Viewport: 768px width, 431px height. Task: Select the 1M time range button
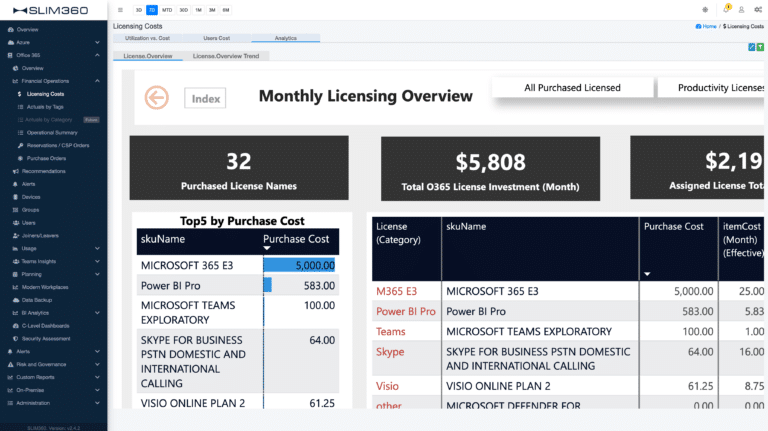(198, 10)
